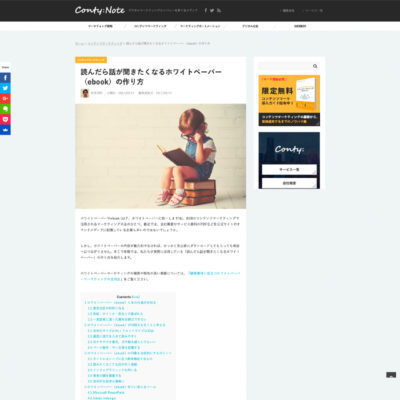Click the blue crown icon below Pocket
This screenshot has width=400, height=400.
(5, 130)
